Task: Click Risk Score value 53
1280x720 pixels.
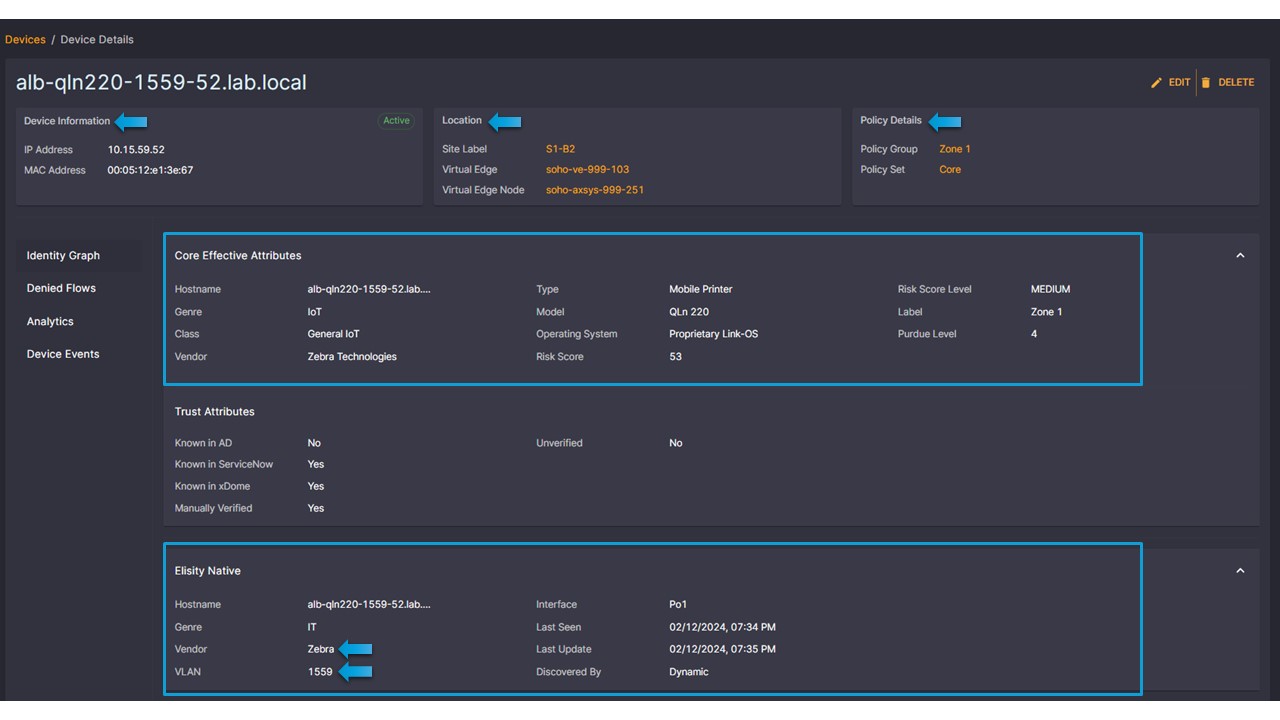Action: click(x=675, y=357)
